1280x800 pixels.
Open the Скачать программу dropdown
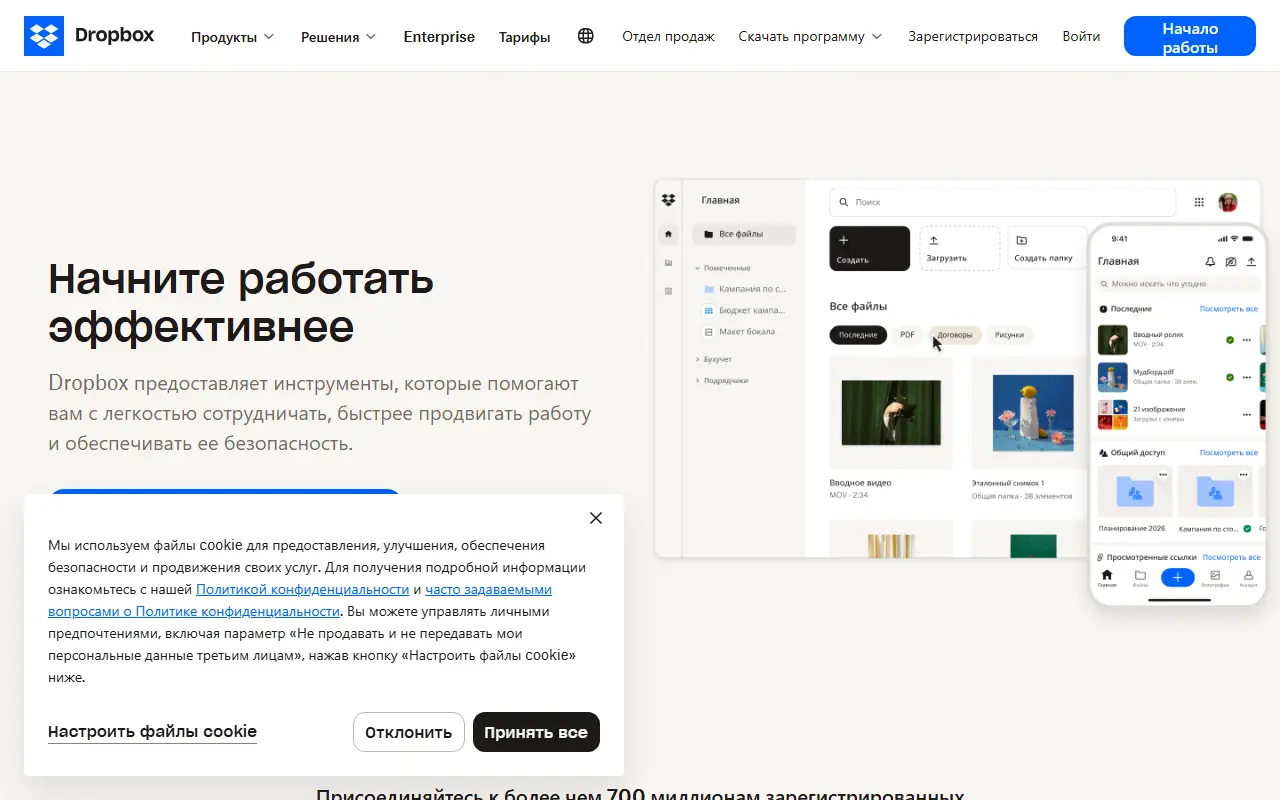[x=810, y=36]
